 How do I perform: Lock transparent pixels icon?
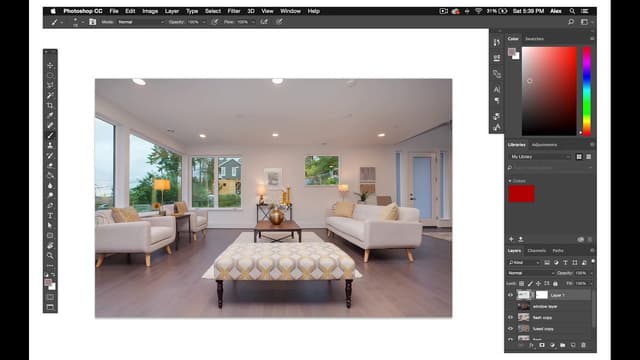(x=521, y=283)
